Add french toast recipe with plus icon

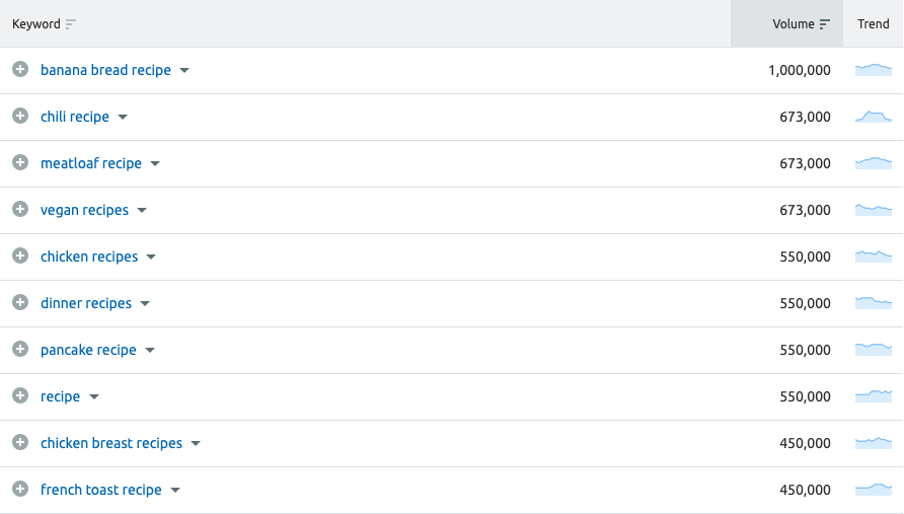point(20,489)
